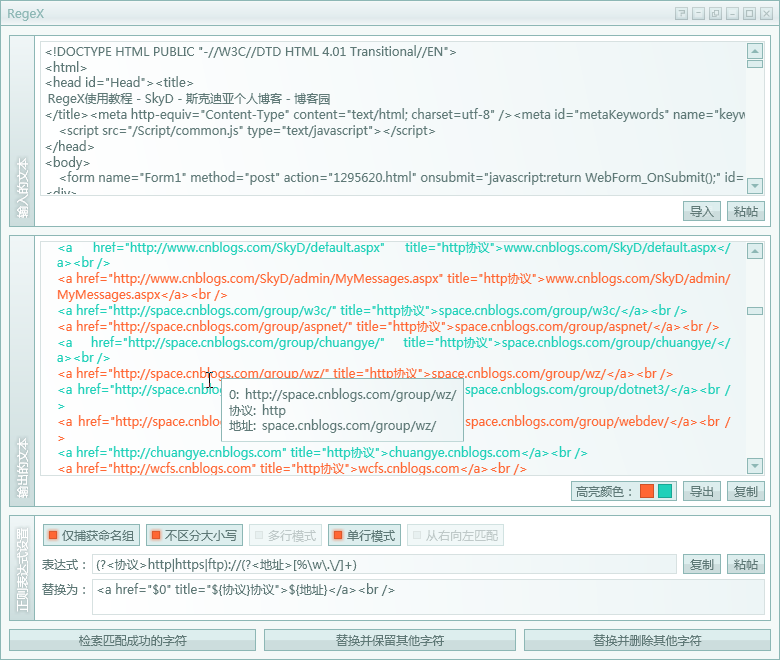The image size is (780, 660).
Task: Click up arrow of output text scrollbar
Action: 755,251
